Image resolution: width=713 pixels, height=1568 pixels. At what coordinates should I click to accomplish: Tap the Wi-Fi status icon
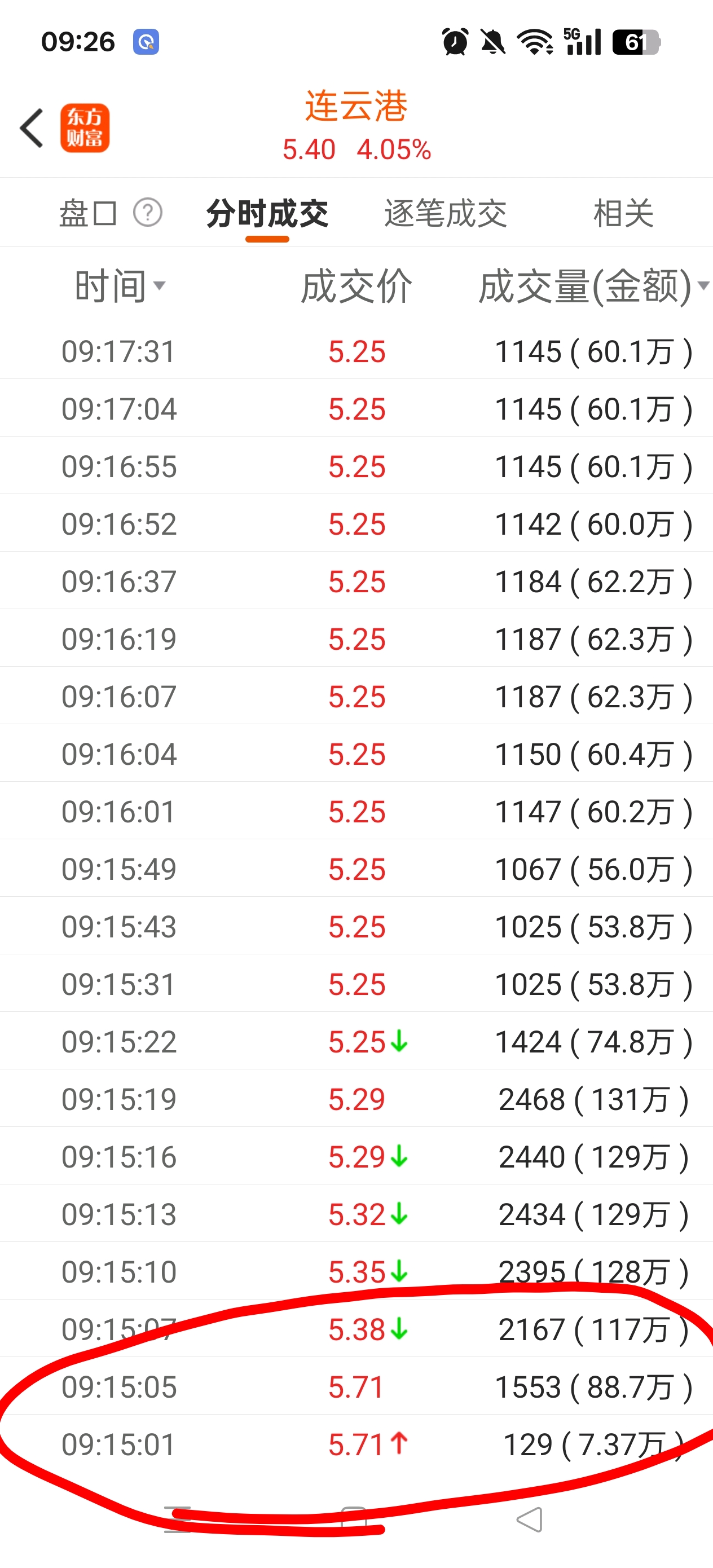(534, 42)
